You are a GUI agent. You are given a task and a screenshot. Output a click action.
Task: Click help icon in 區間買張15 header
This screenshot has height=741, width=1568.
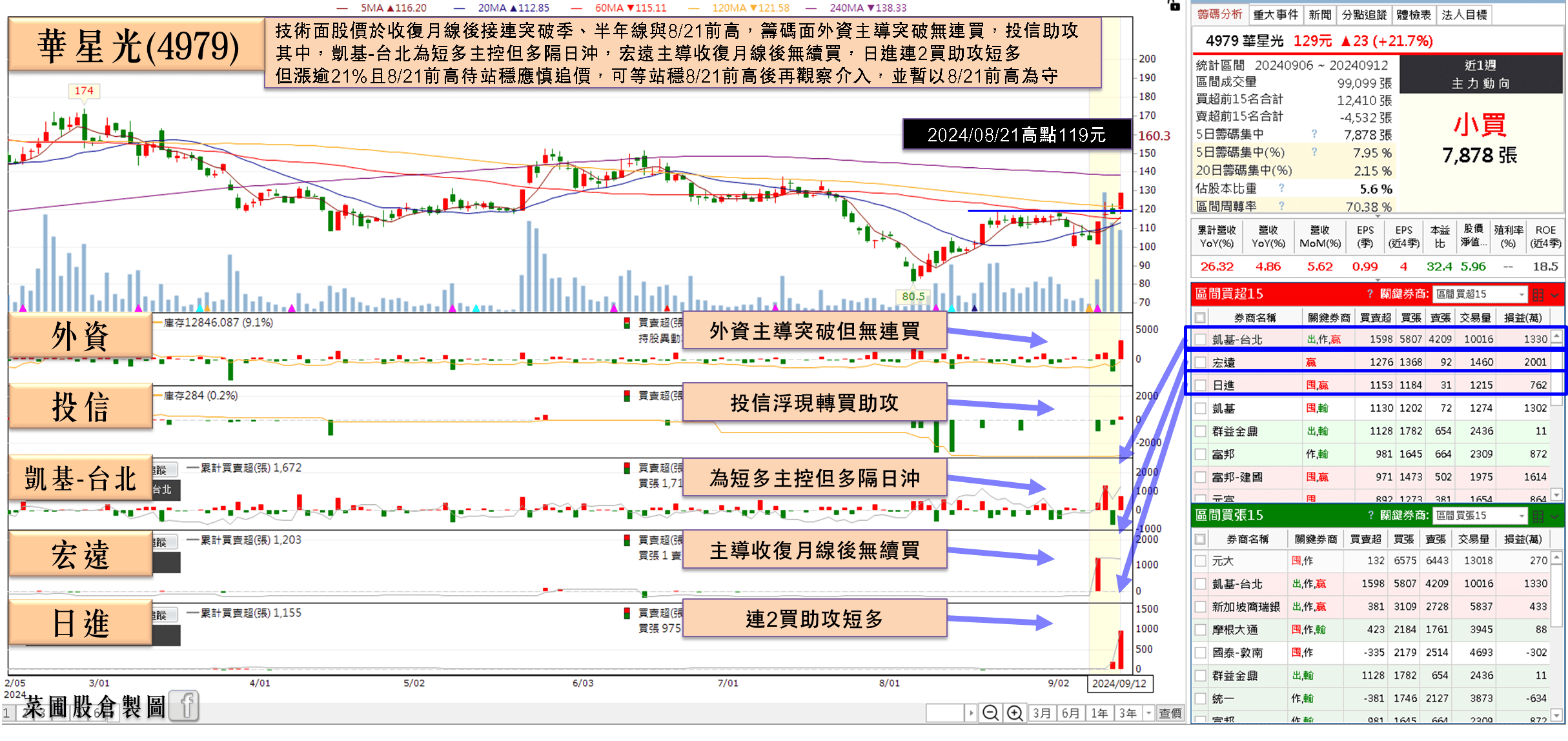point(1370,516)
